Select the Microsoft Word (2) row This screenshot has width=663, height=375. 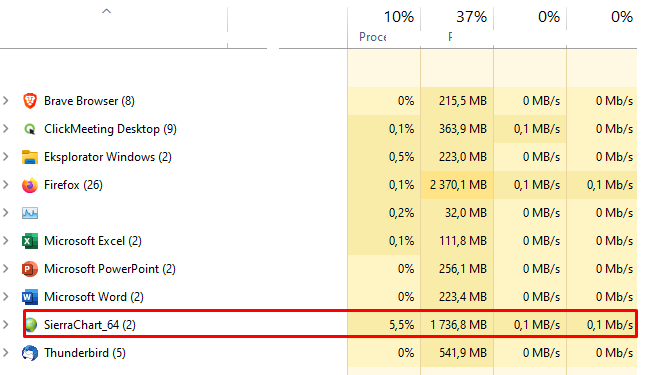click(x=318, y=297)
